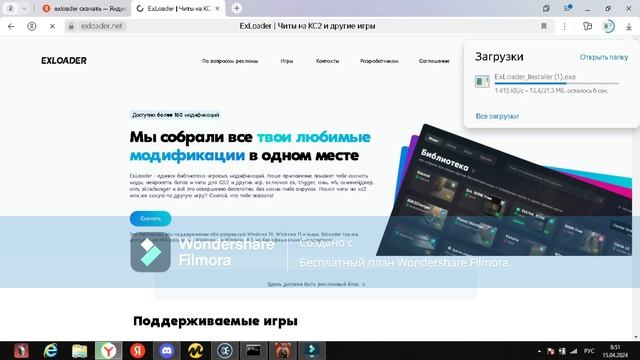
Task: Click the installer download progress bar
Action: coord(557,83)
